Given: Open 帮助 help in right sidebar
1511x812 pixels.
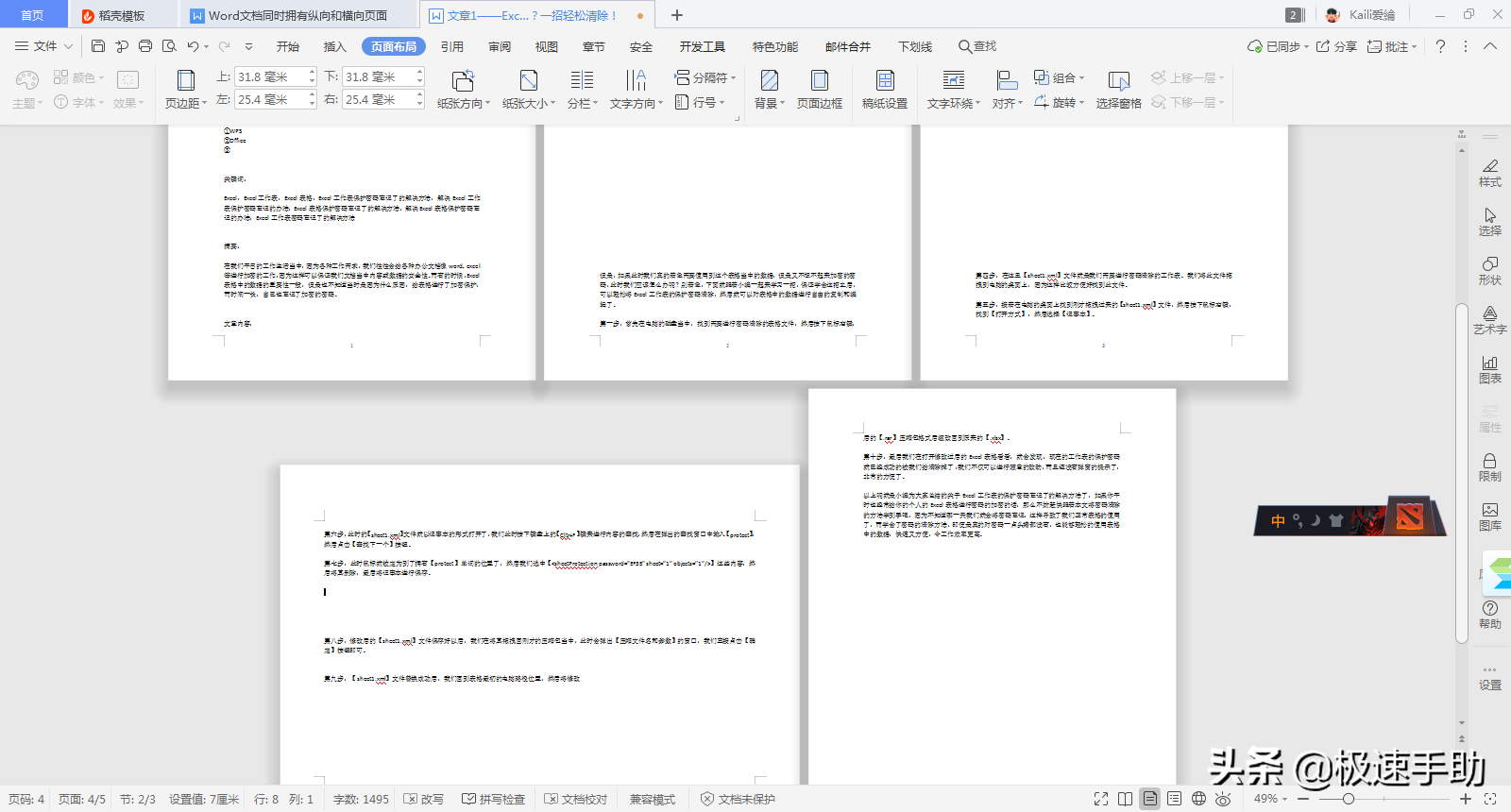Looking at the screenshot, I should click(1490, 615).
